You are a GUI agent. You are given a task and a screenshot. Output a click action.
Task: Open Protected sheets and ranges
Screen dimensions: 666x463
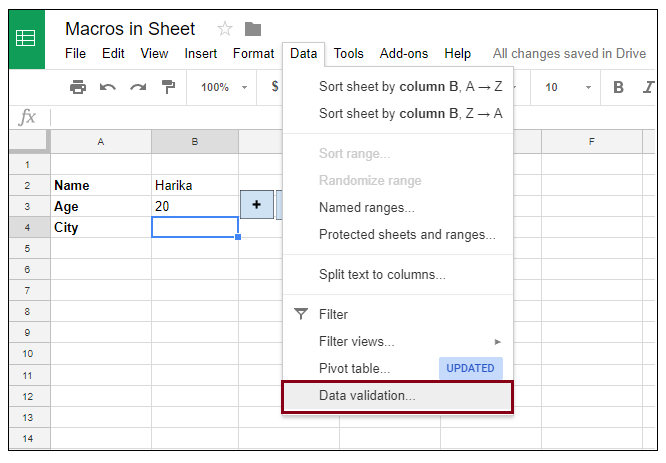coord(407,235)
